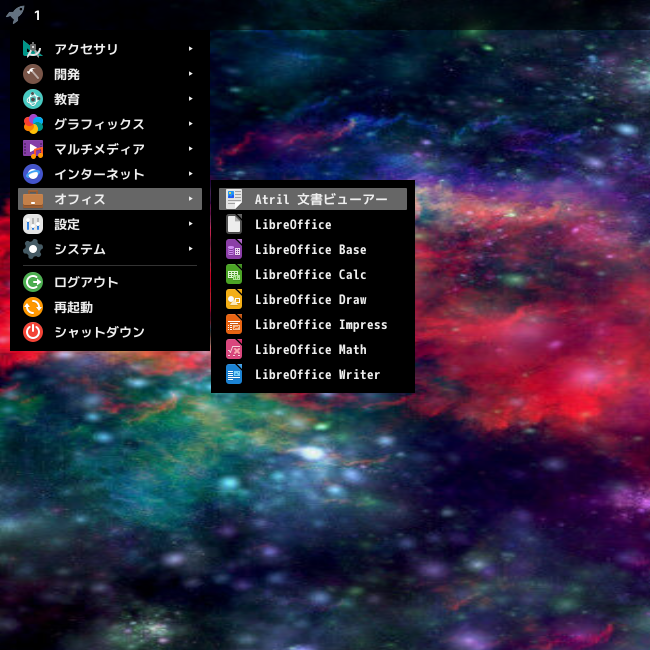Click the 教育 atom icon
Screen dimensions: 650x650
(x=33, y=99)
